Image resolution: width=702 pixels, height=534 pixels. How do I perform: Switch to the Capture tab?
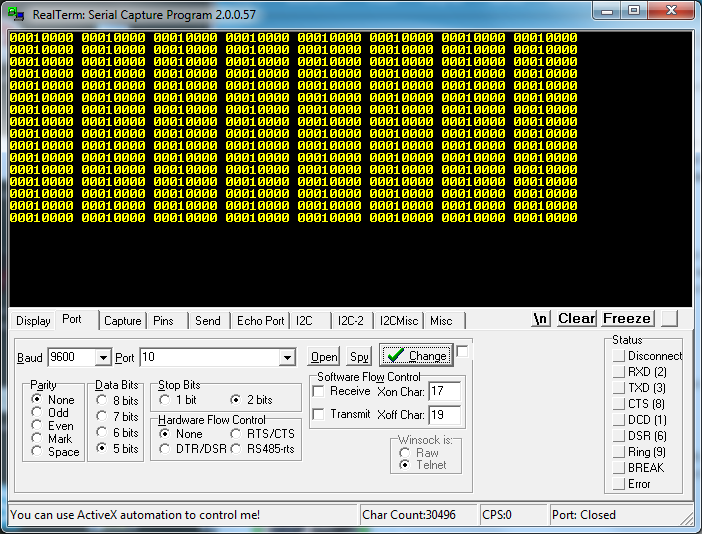(122, 321)
